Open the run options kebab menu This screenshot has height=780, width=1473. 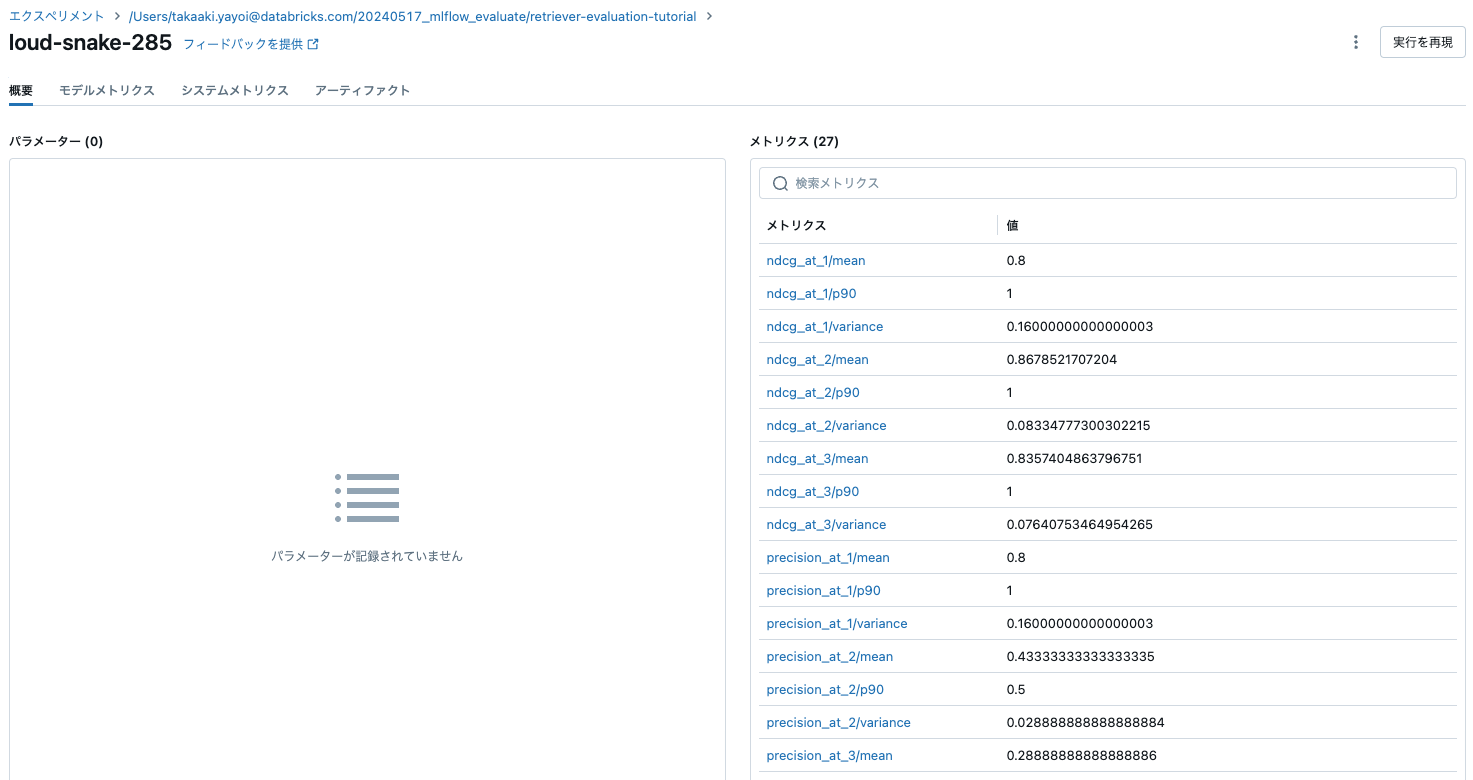click(1355, 42)
